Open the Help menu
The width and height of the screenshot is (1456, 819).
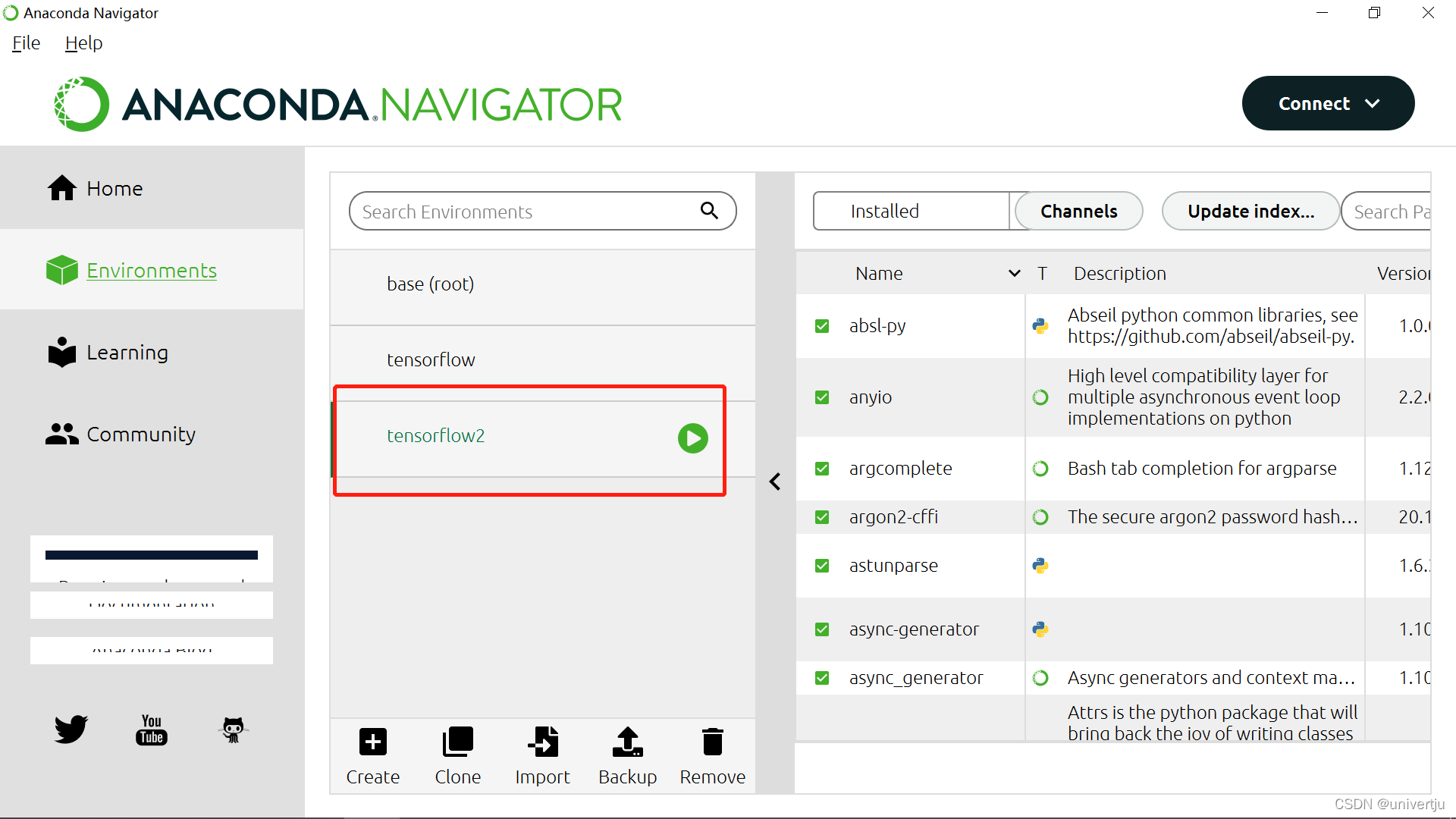(83, 43)
